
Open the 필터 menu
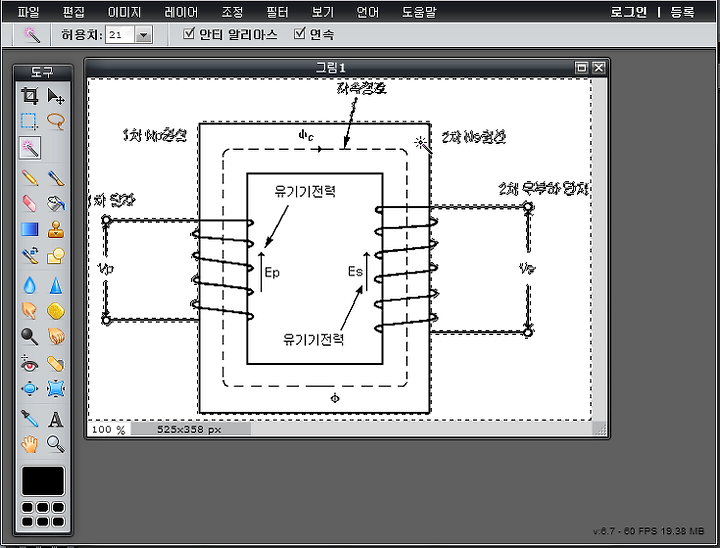coord(277,12)
